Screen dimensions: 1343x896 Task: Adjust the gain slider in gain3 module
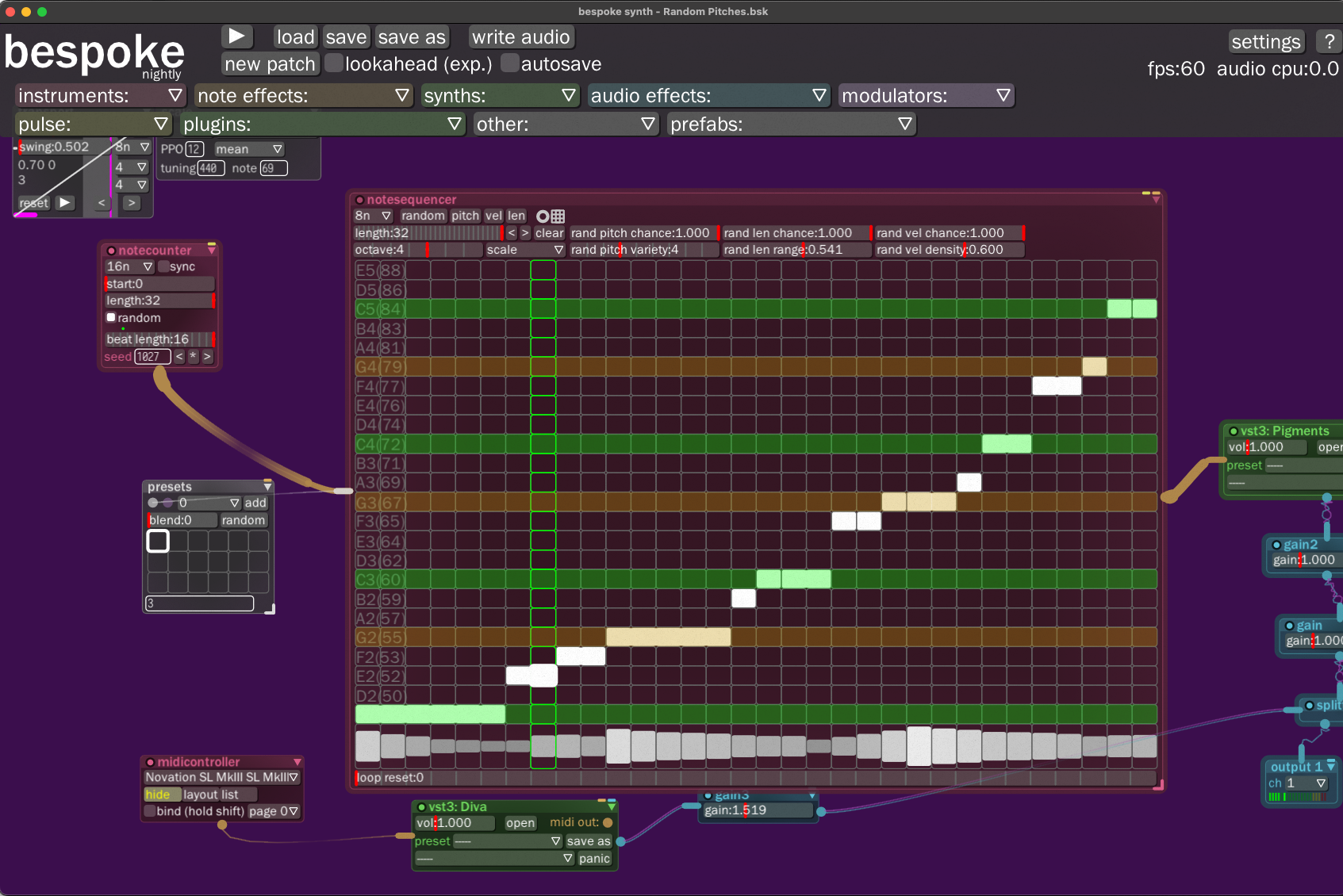point(758,810)
